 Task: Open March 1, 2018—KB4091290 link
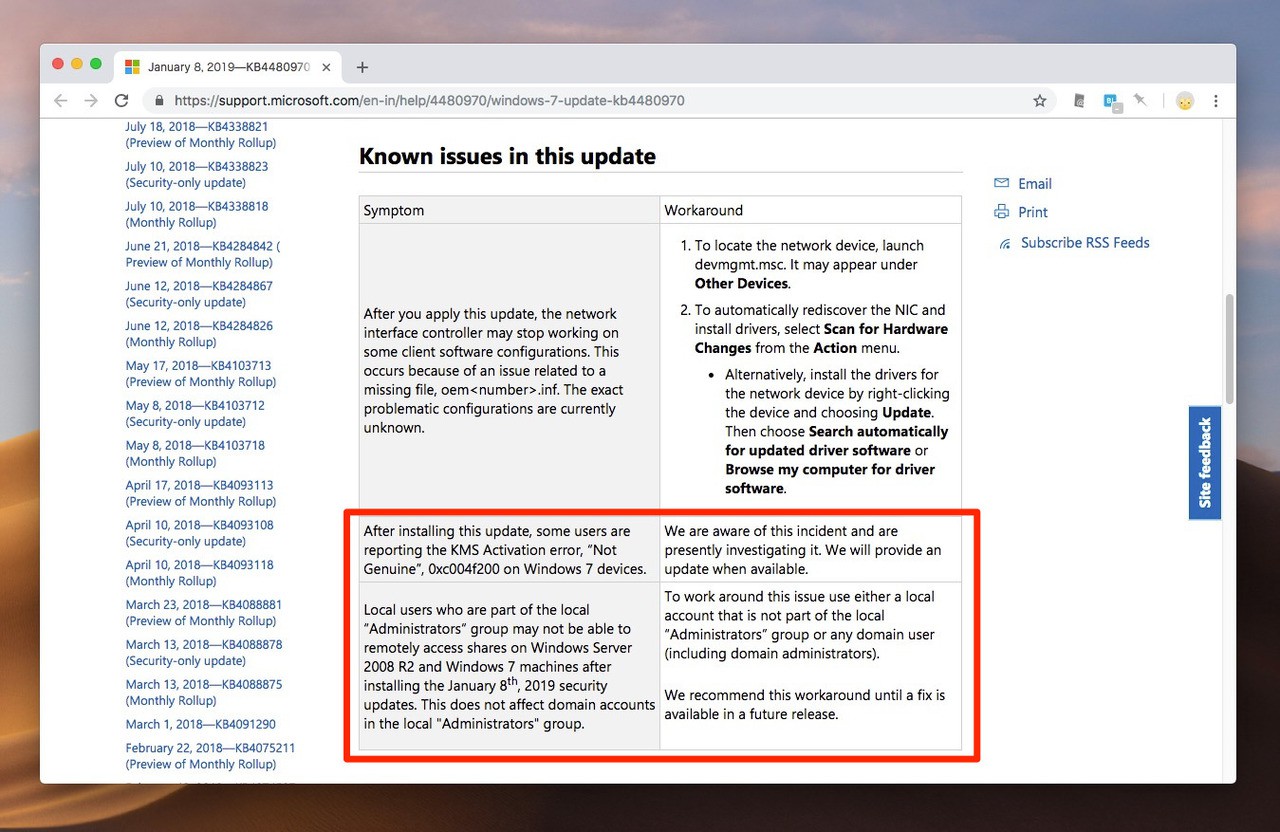pos(200,724)
